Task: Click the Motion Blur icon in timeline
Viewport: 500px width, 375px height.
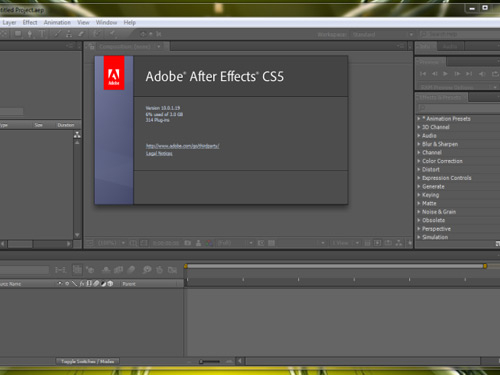Action: click(x=131, y=270)
